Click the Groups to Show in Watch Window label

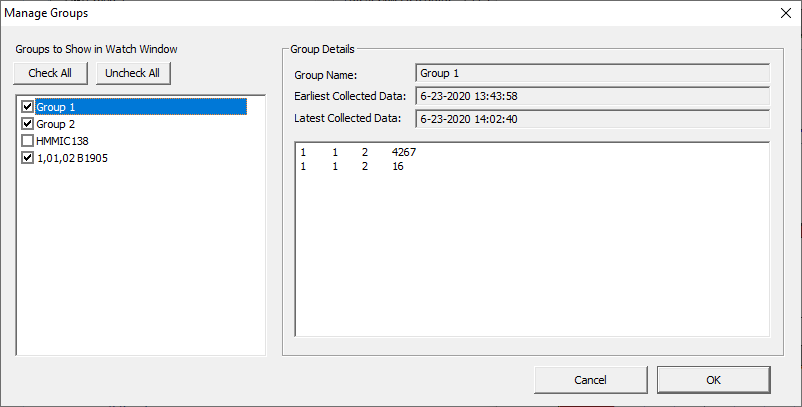pos(96,48)
